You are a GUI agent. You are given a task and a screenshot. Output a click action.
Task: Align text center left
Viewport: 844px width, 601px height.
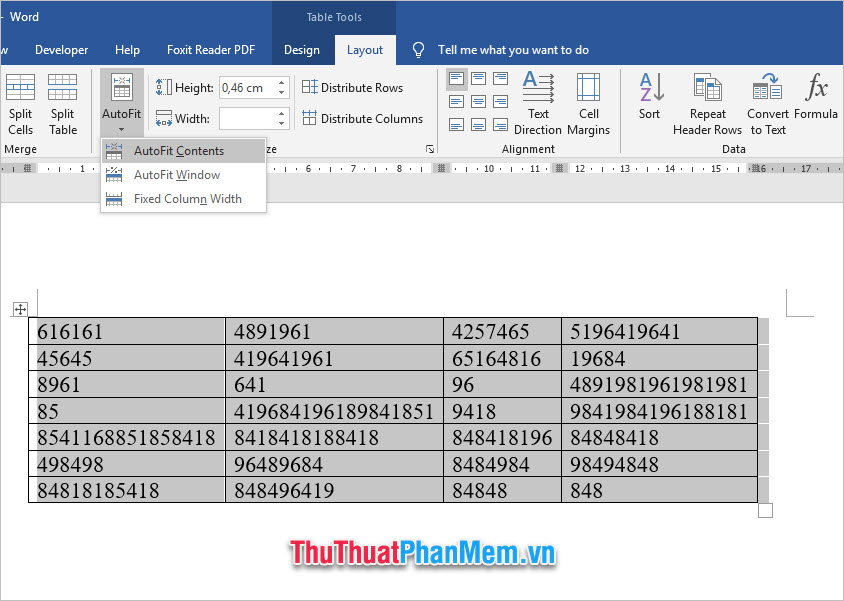456,102
